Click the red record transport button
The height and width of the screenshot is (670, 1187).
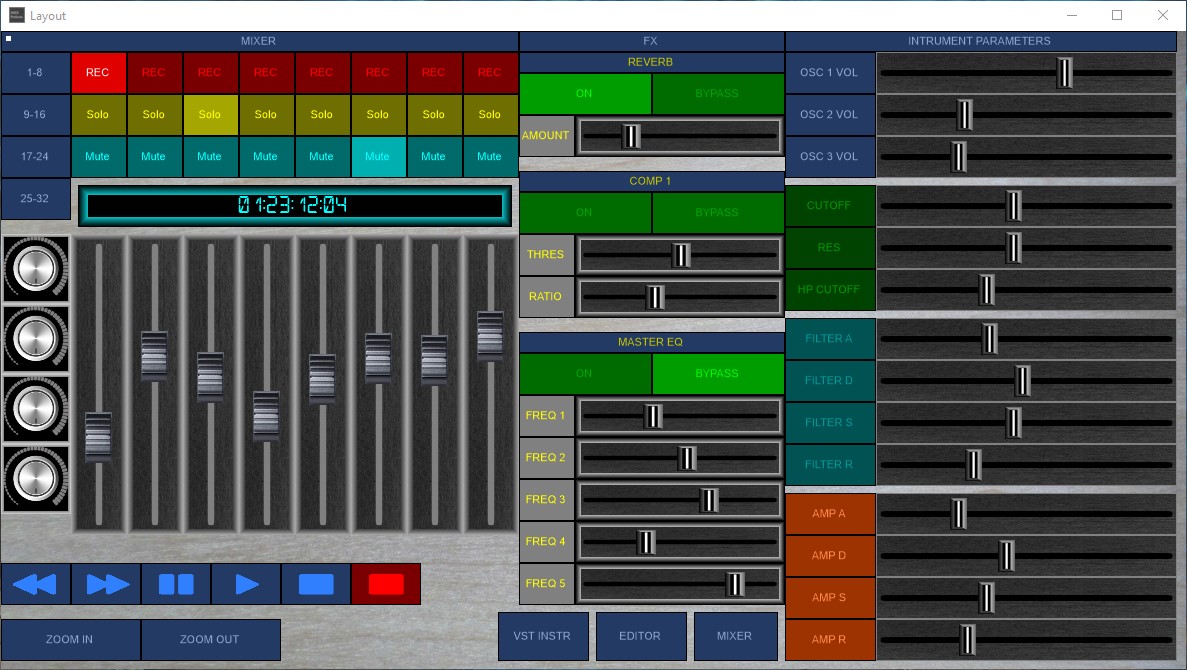pyautogui.click(x=386, y=584)
